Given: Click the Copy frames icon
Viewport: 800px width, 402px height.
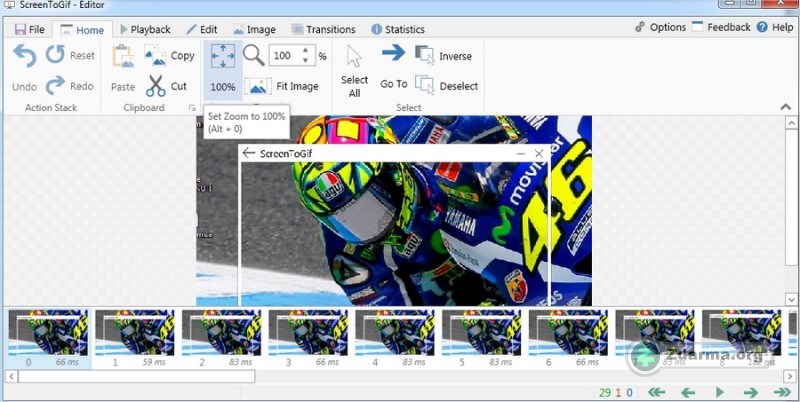Looking at the screenshot, I should (155, 56).
